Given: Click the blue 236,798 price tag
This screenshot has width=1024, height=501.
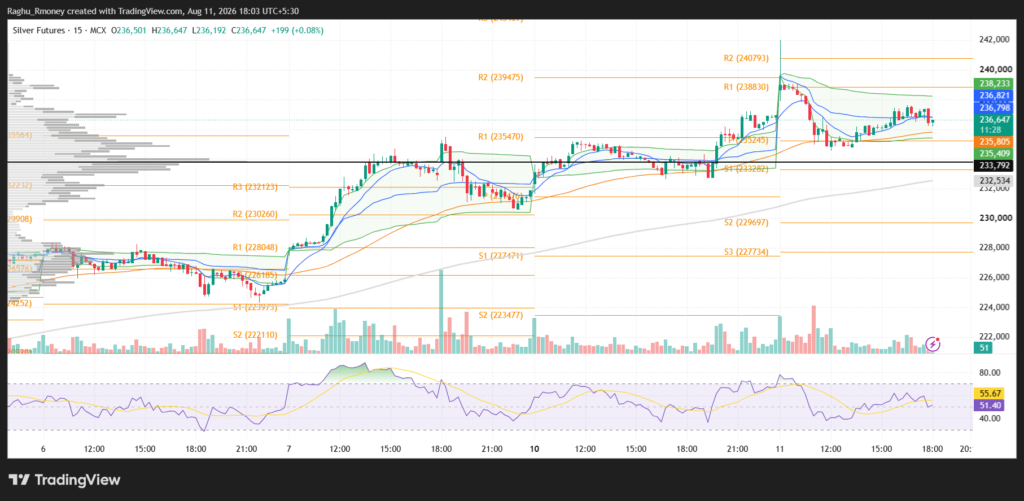Looking at the screenshot, I should [991, 107].
